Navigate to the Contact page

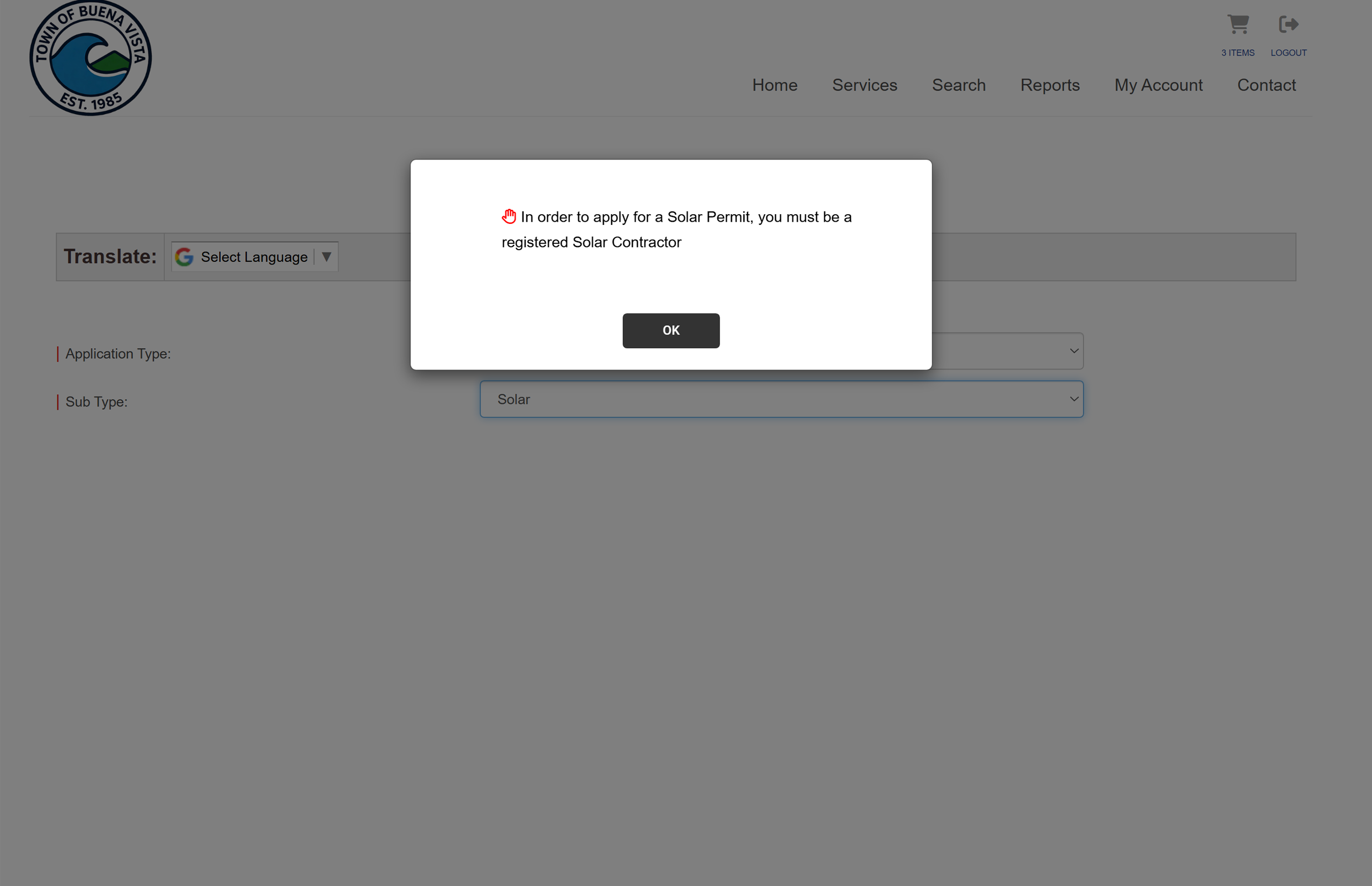[x=1266, y=85]
